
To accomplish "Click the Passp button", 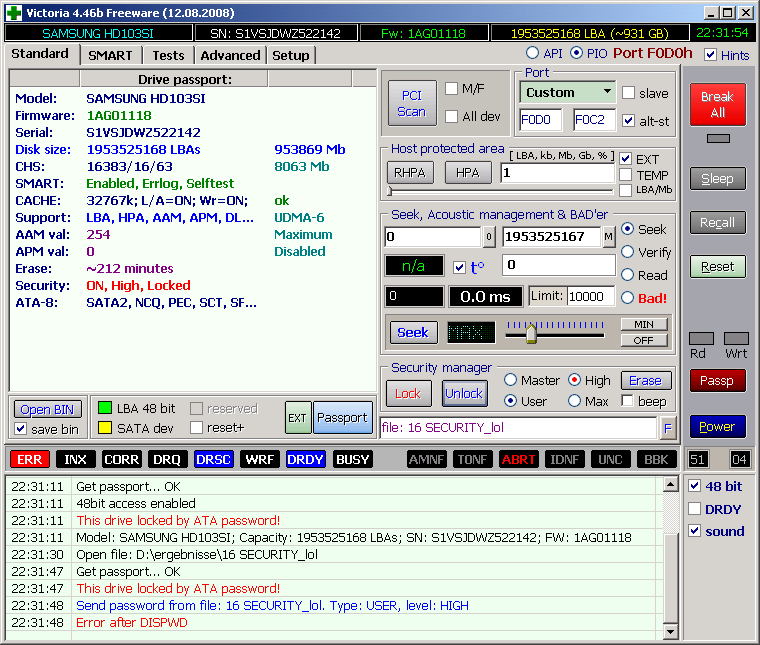I will click(717, 380).
